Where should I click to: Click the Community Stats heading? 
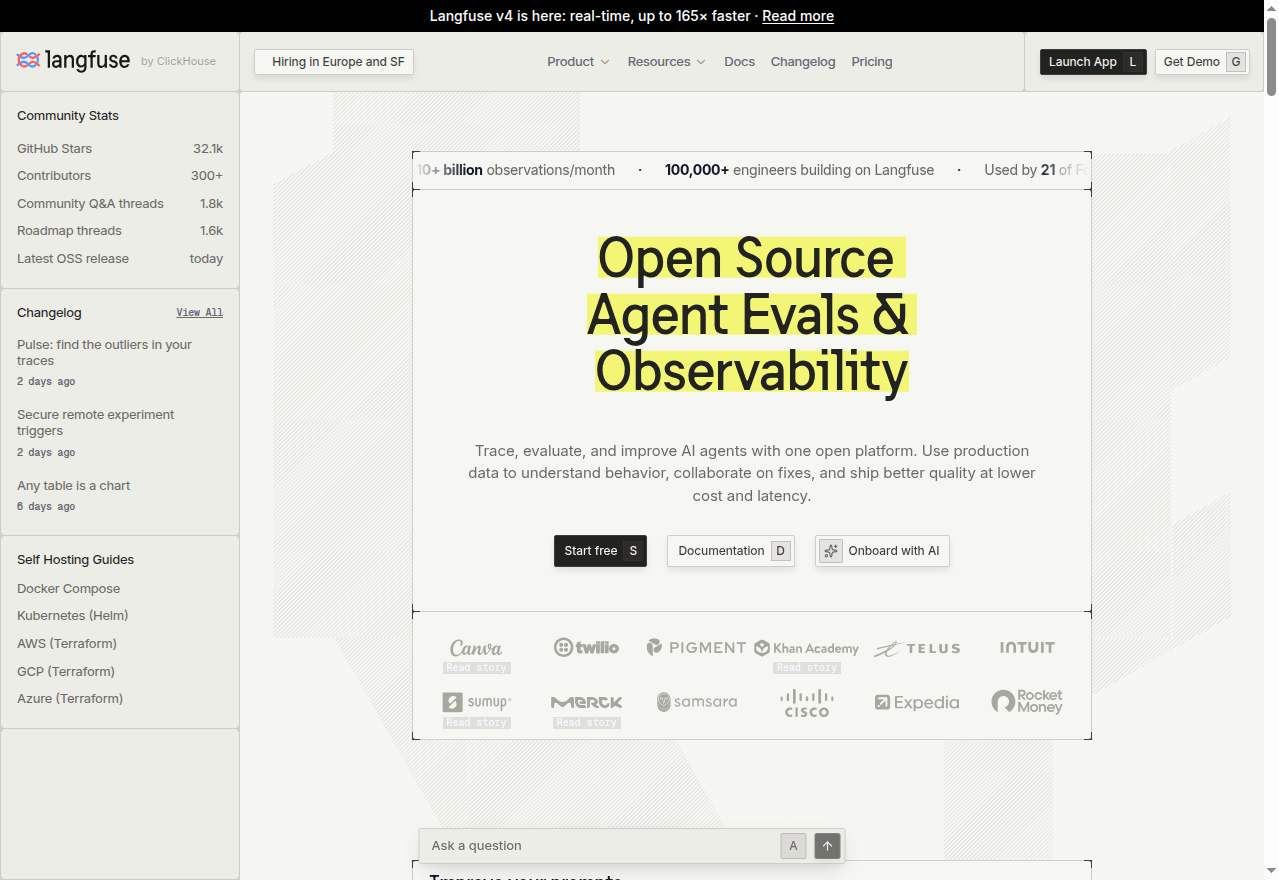68,116
